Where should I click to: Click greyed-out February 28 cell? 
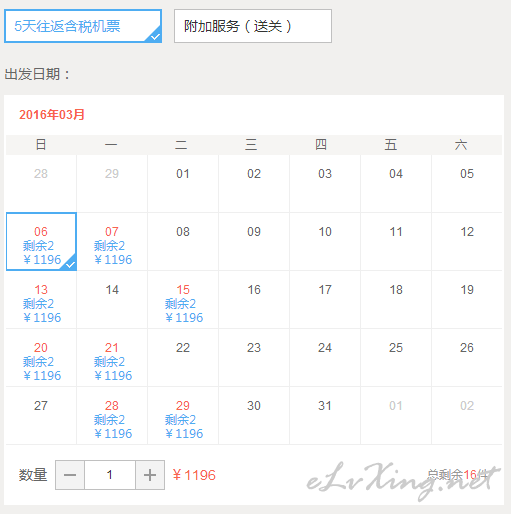41,183
